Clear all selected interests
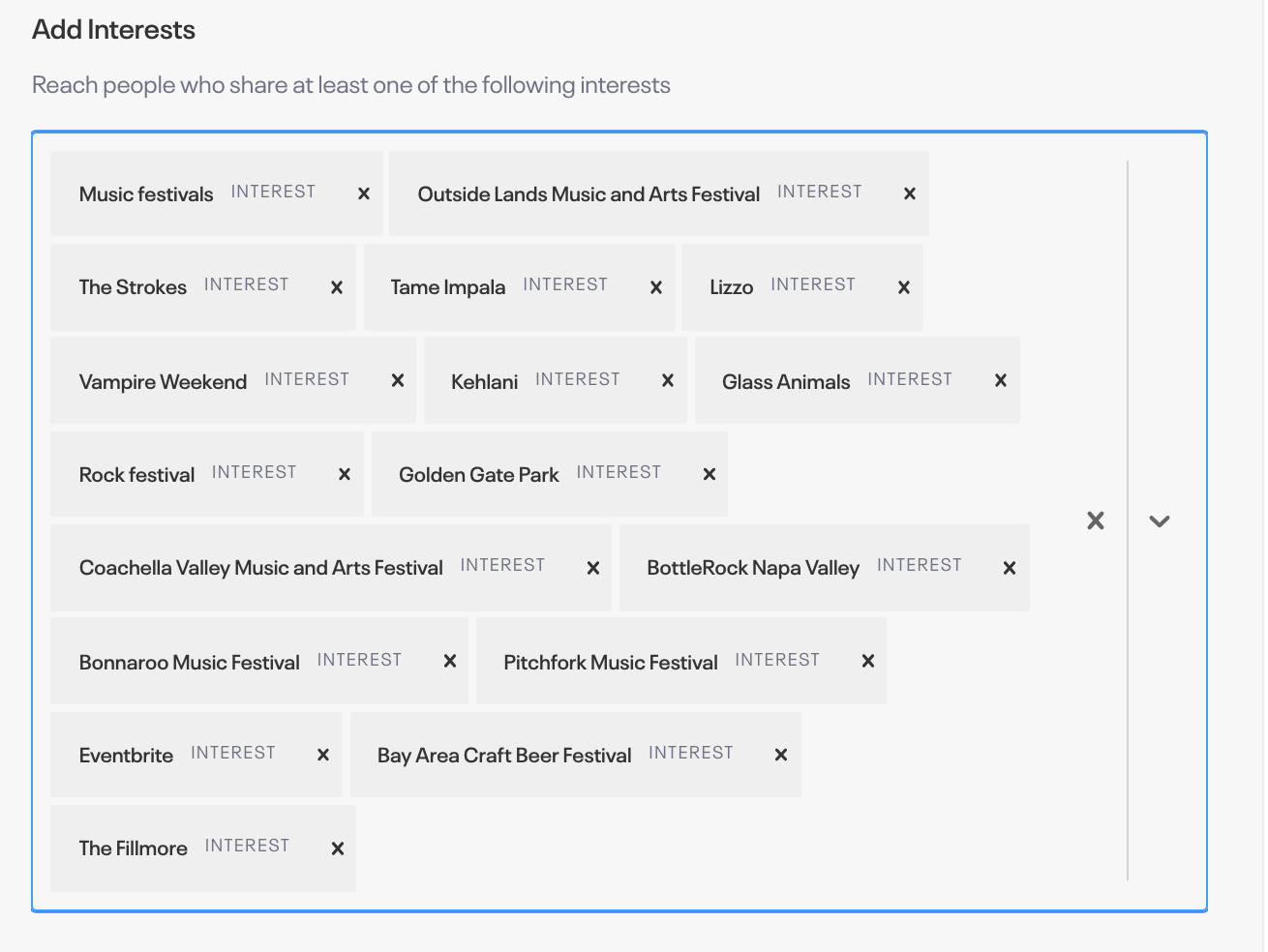The width and height of the screenshot is (1268, 952). (1096, 521)
